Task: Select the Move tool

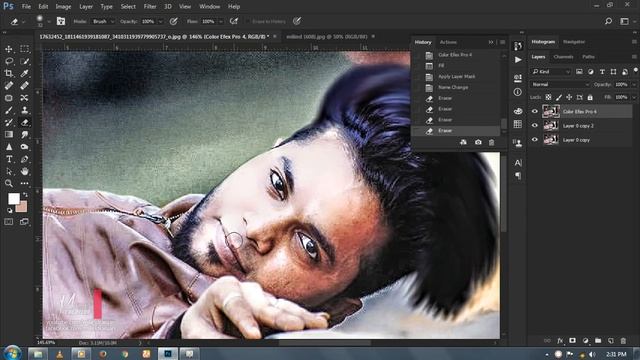Action: tap(9, 49)
